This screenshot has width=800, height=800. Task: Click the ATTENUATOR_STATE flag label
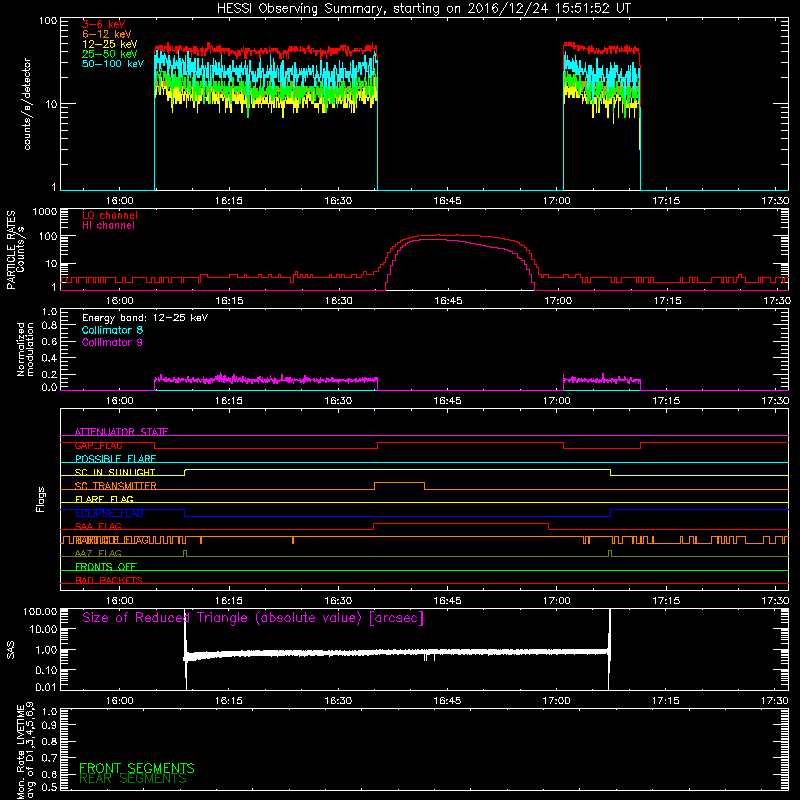pyautogui.click(x=121, y=432)
